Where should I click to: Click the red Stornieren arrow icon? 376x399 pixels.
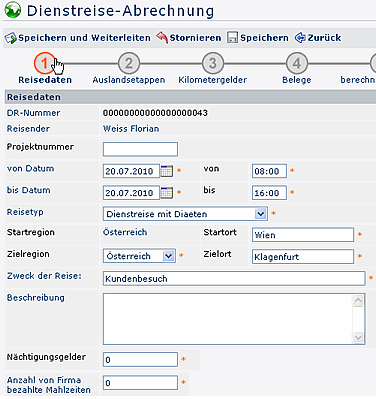tap(162, 38)
